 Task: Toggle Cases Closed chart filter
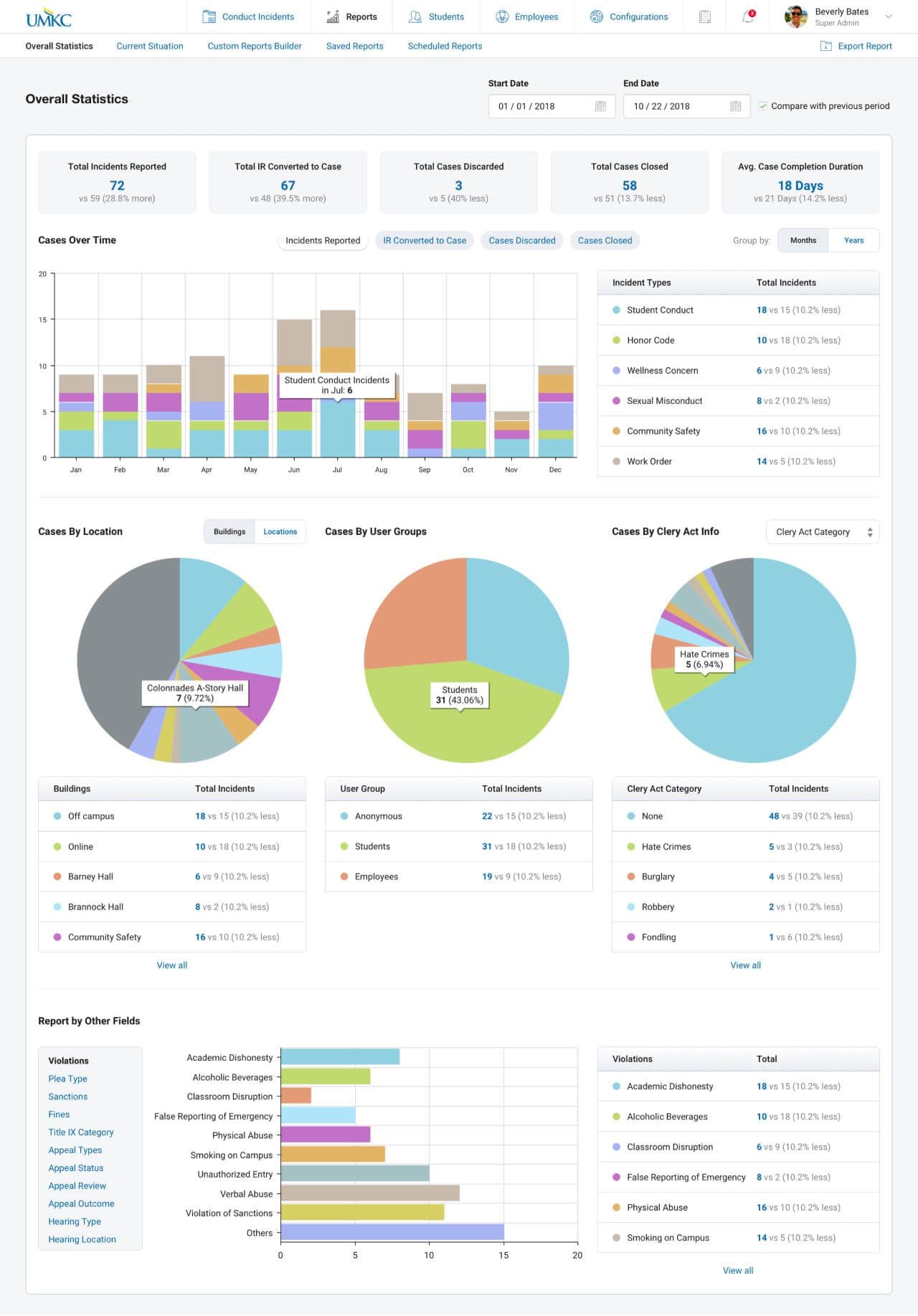pyautogui.click(x=605, y=240)
